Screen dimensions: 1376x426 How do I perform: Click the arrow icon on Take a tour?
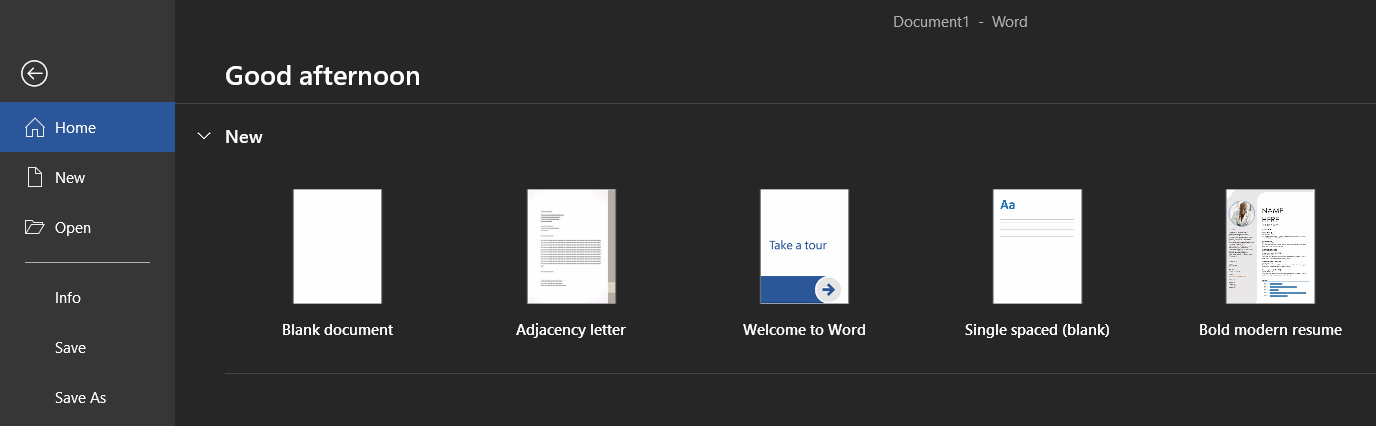pos(828,290)
